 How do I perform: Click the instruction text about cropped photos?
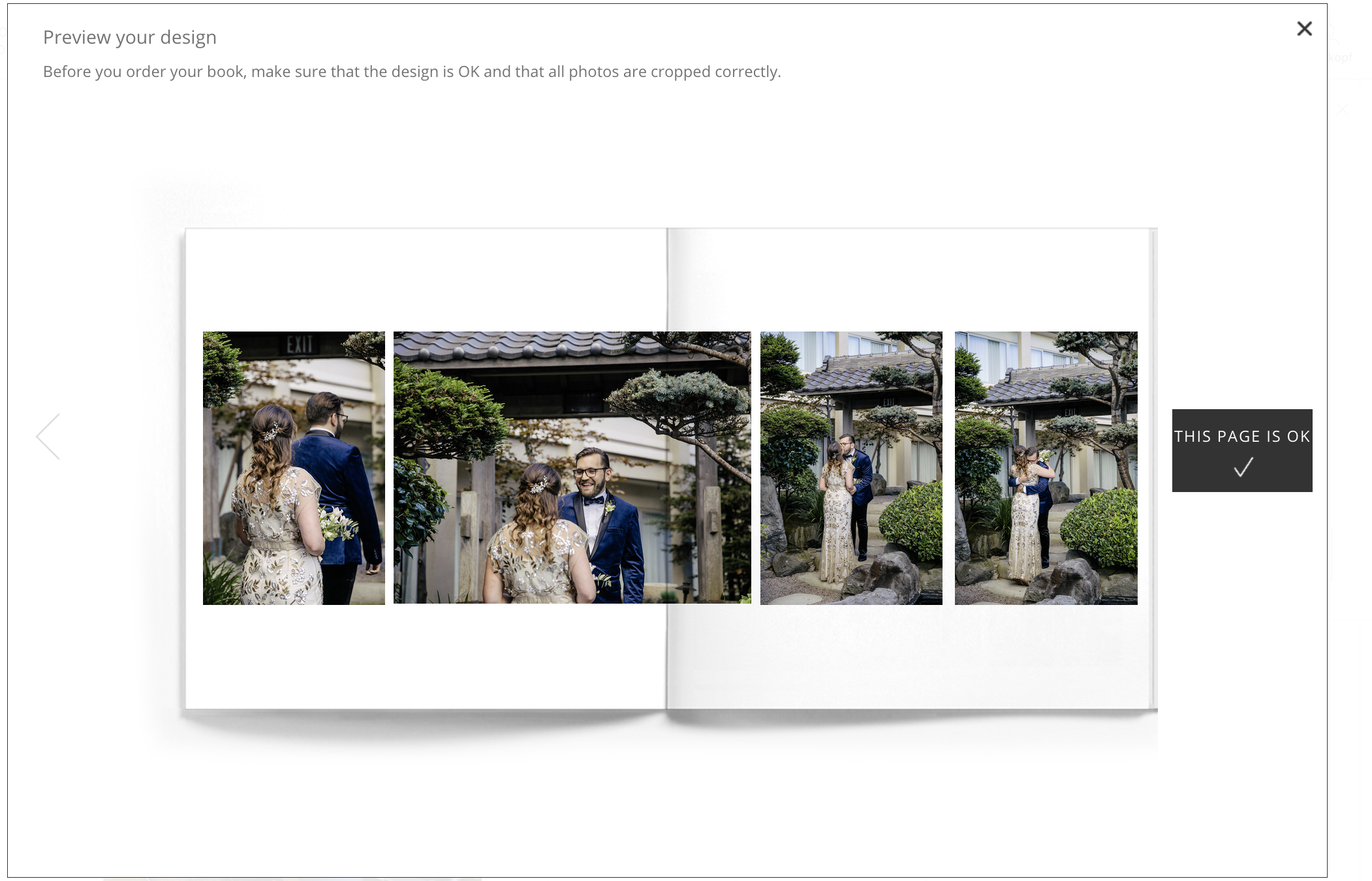[412, 72]
